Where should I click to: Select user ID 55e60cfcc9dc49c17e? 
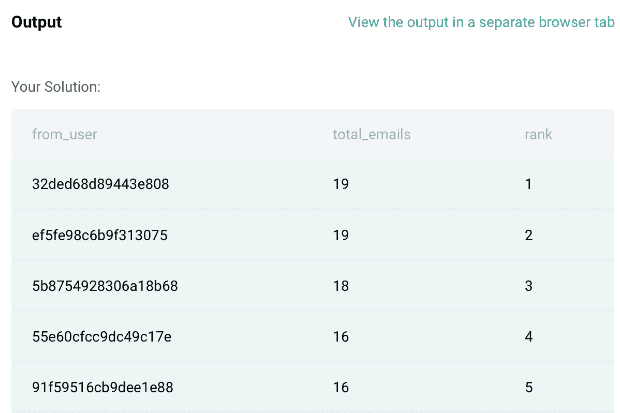pos(102,337)
